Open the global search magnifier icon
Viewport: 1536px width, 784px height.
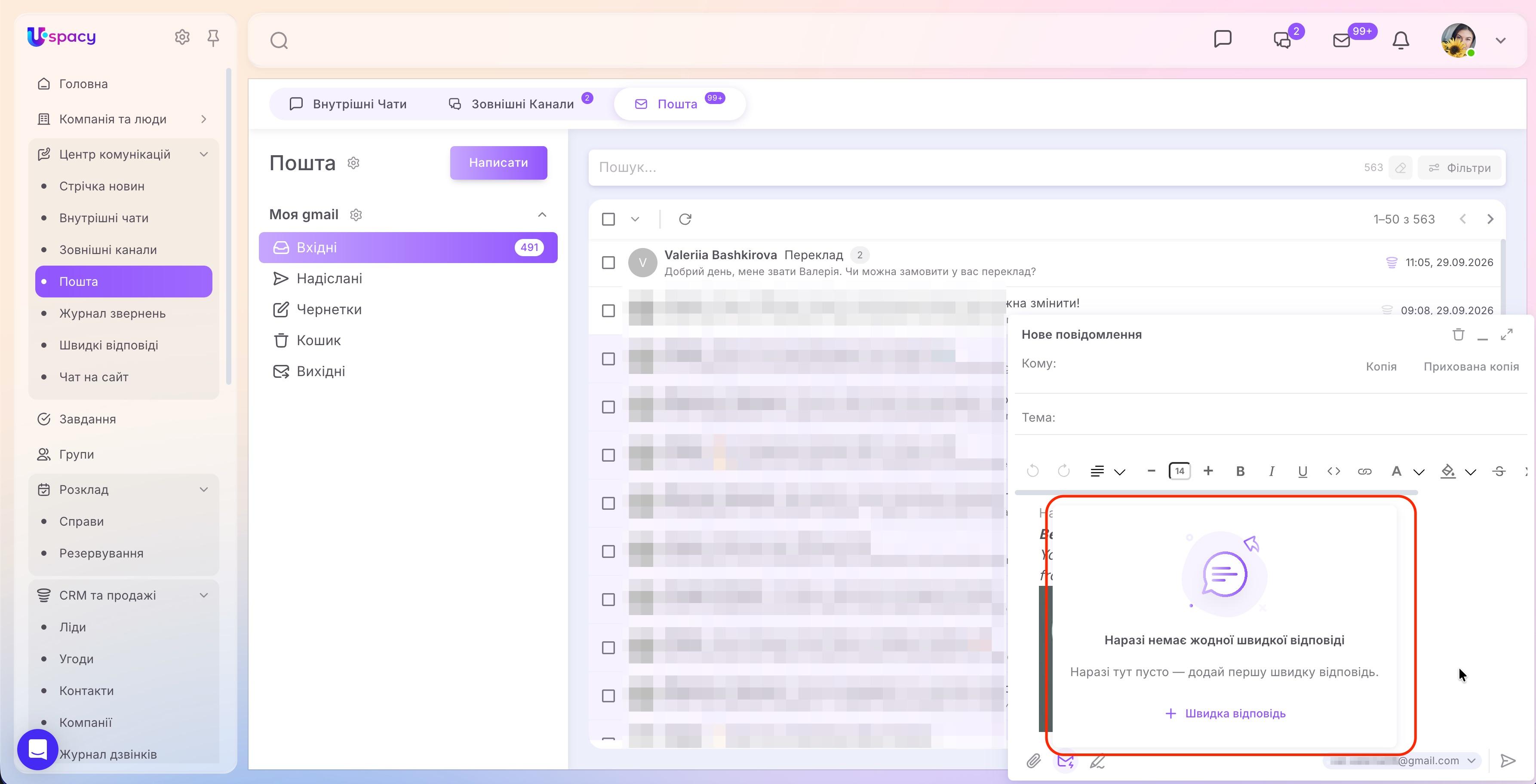[279, 40]
